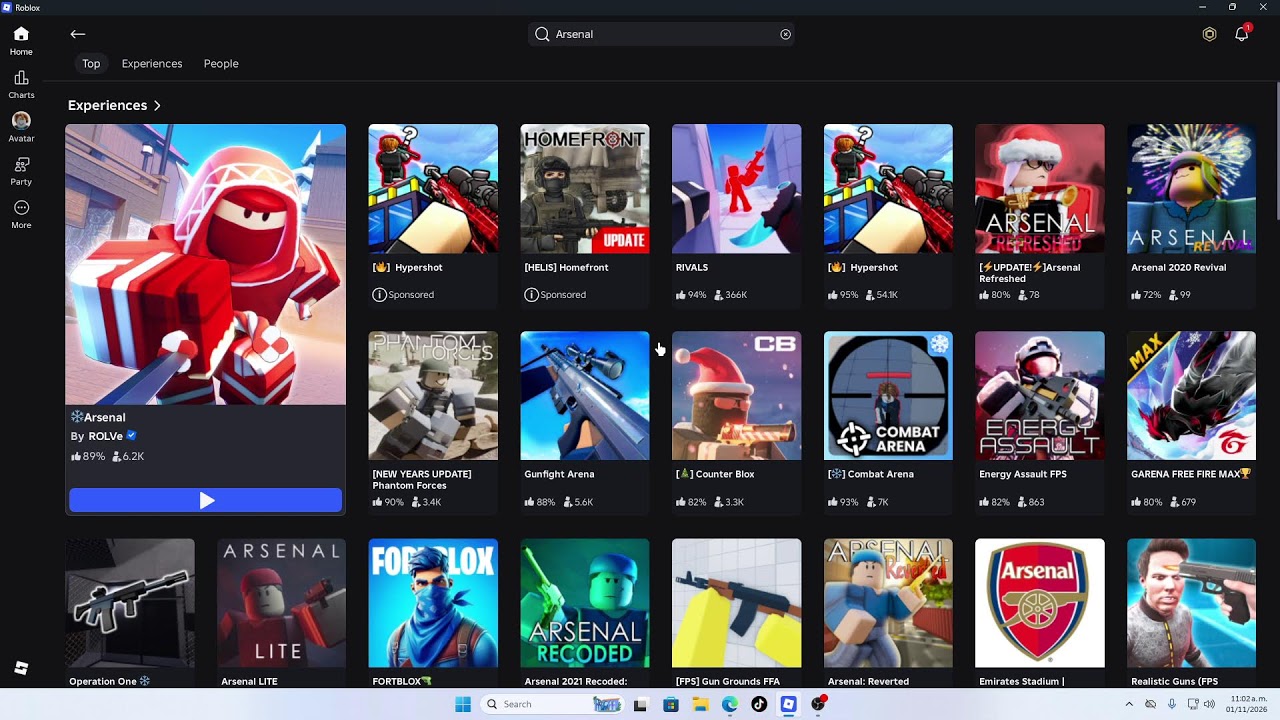This screenshot has height=720, width=1280.
Task: Click the Arsenal search field
Action: pyautogui.click(x=662, y=34)
